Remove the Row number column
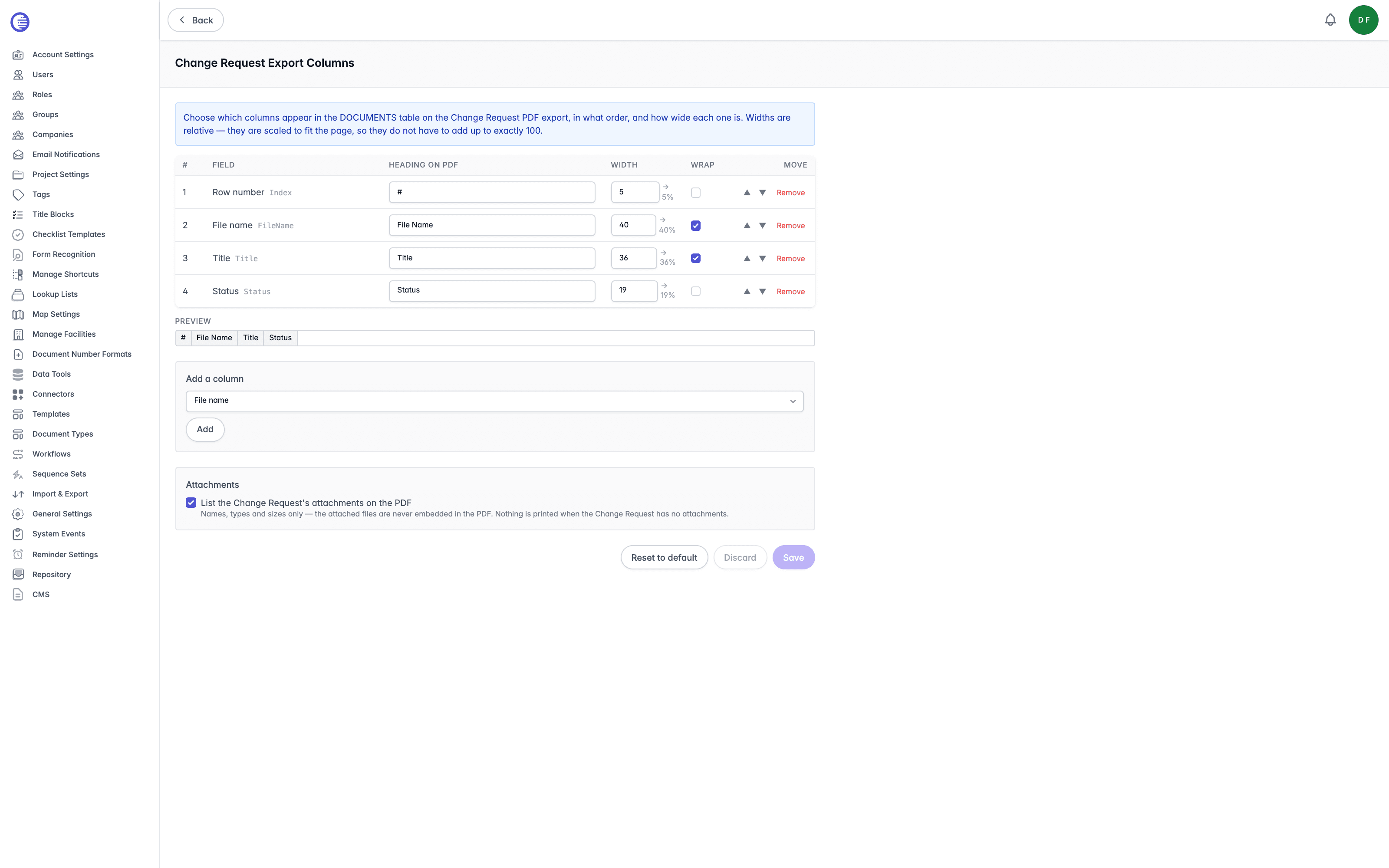Viewport: 1389px width, 868px height. coord(790,193)
